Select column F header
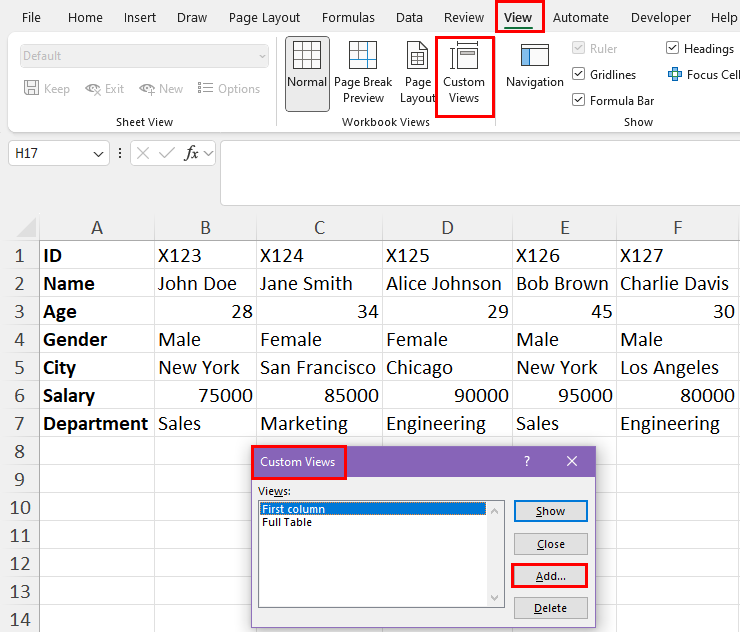Screen dimensions: 740x632 [x=678, y=228]
